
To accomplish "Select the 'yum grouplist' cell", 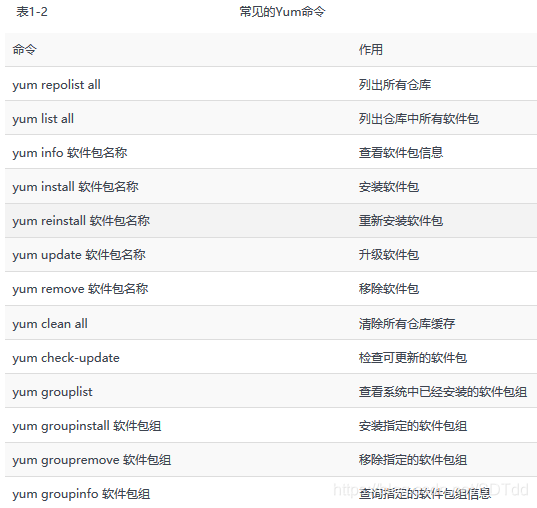I will [52, 392].
